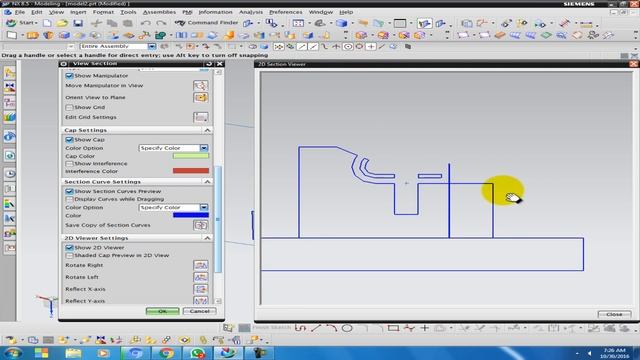The width and height of the screenshot is (640, 360).
Task: Click the red Interference Color swatch
Action: coord(191,171)
